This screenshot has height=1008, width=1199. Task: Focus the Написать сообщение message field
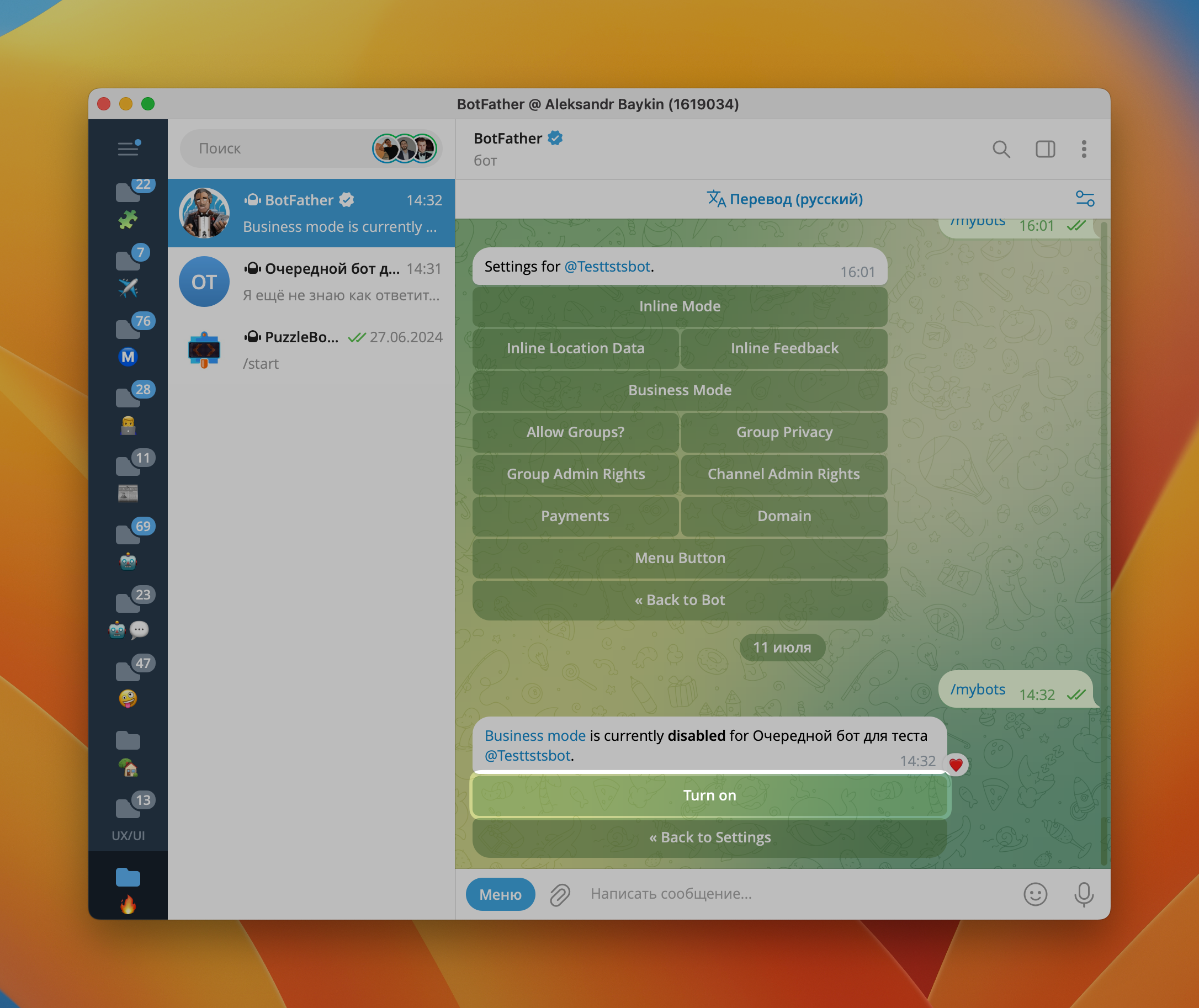[x=797, y=894]
